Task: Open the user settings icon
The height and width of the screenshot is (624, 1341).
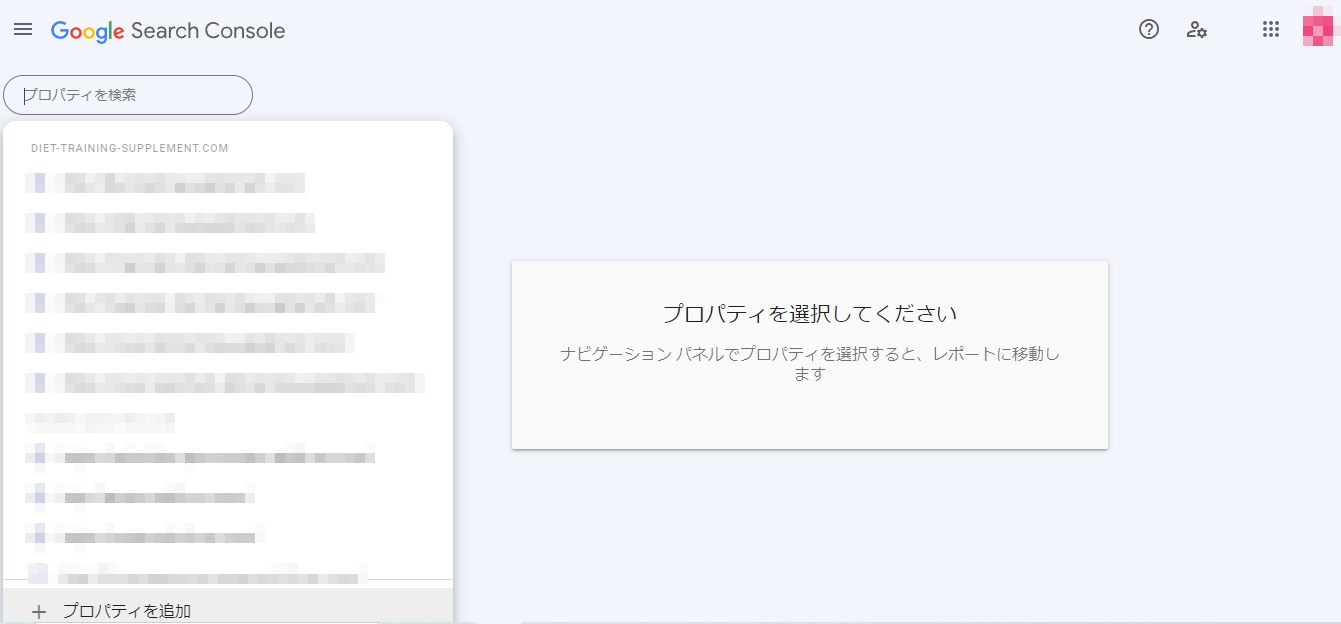Action: (x=1196, y=30)
